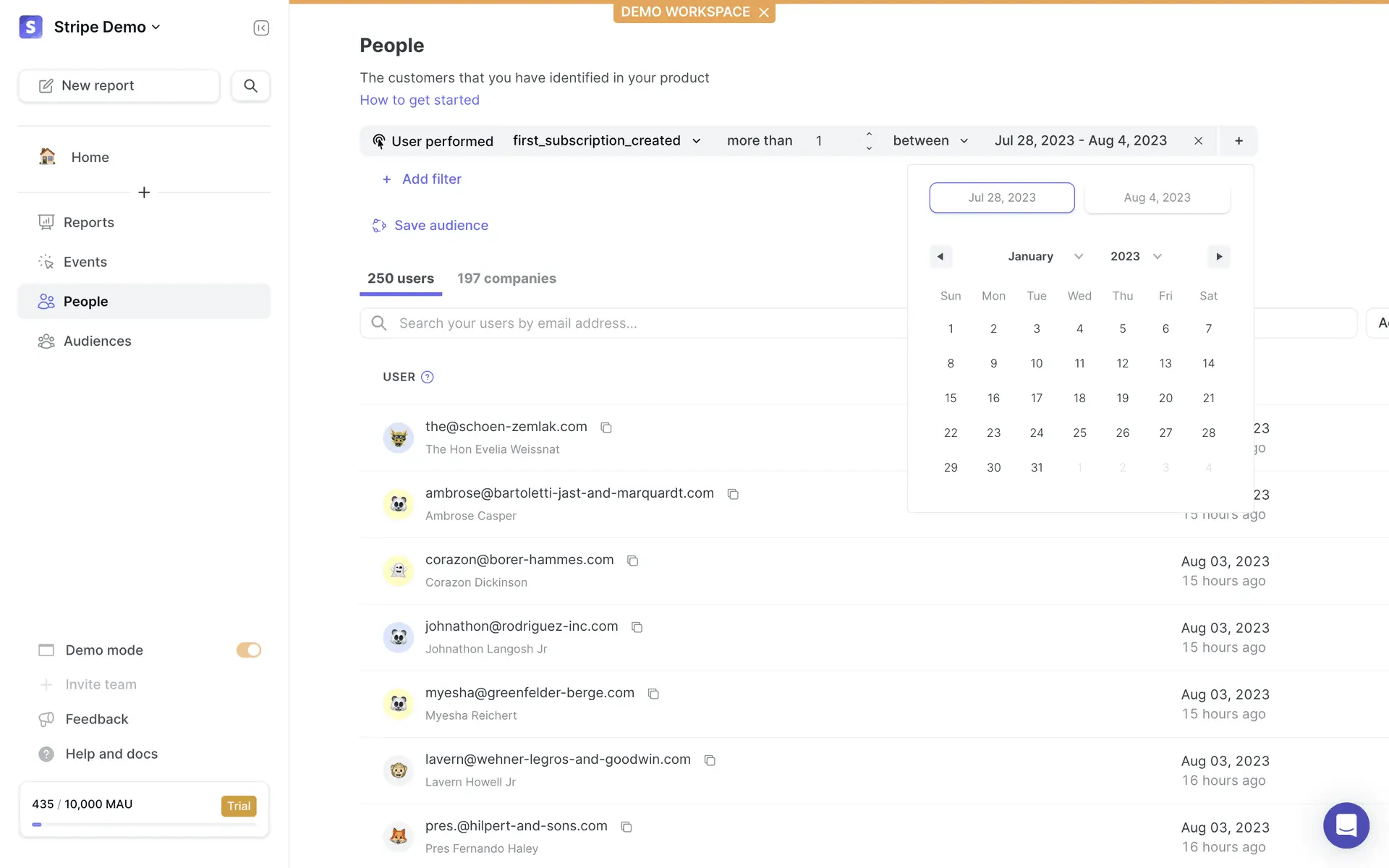This screenshot has width=1389, height=868.
Task: Open the chat support bubble
Action: pos(1346,825)
